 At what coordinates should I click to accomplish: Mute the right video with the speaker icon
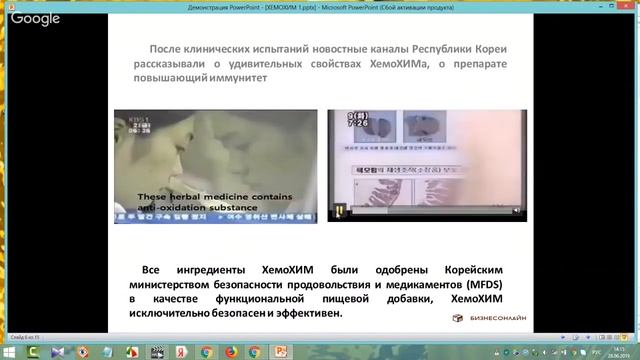516,211
